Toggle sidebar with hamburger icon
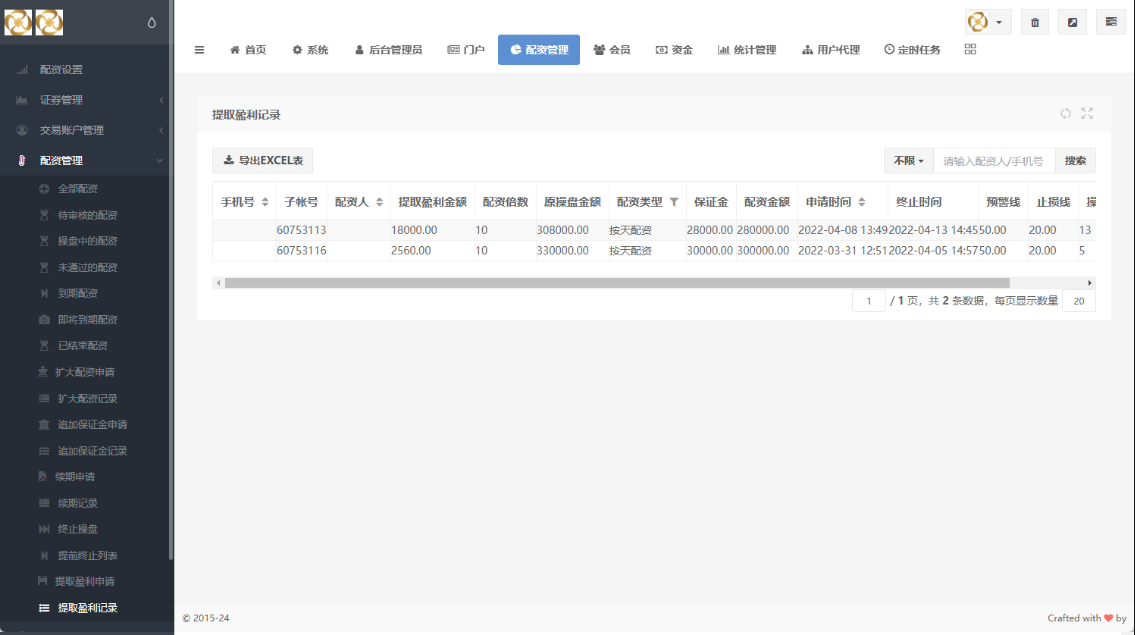 tap(199, 50)
